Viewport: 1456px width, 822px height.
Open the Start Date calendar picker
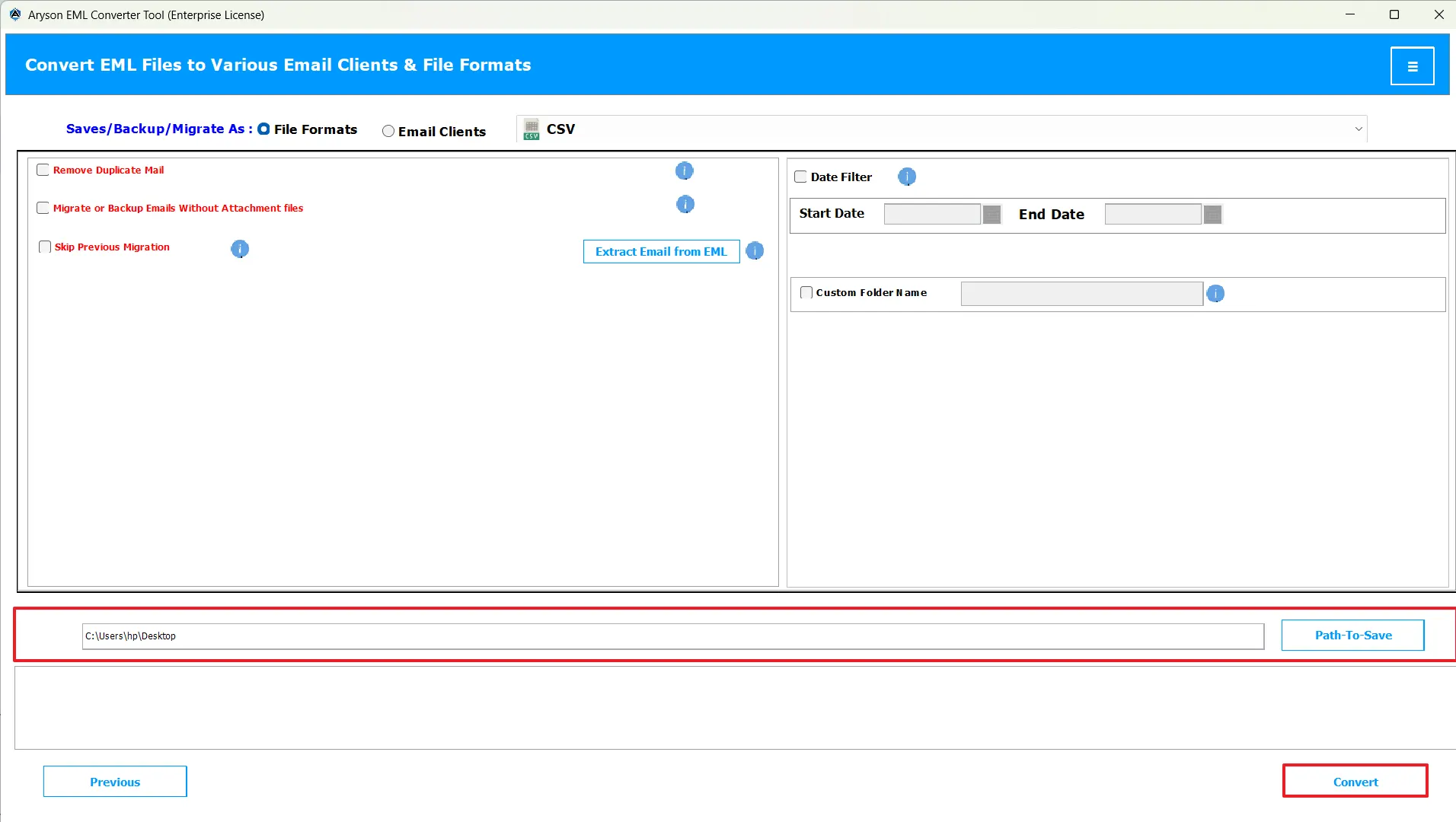pyautogui.click(x=991, y=215)
